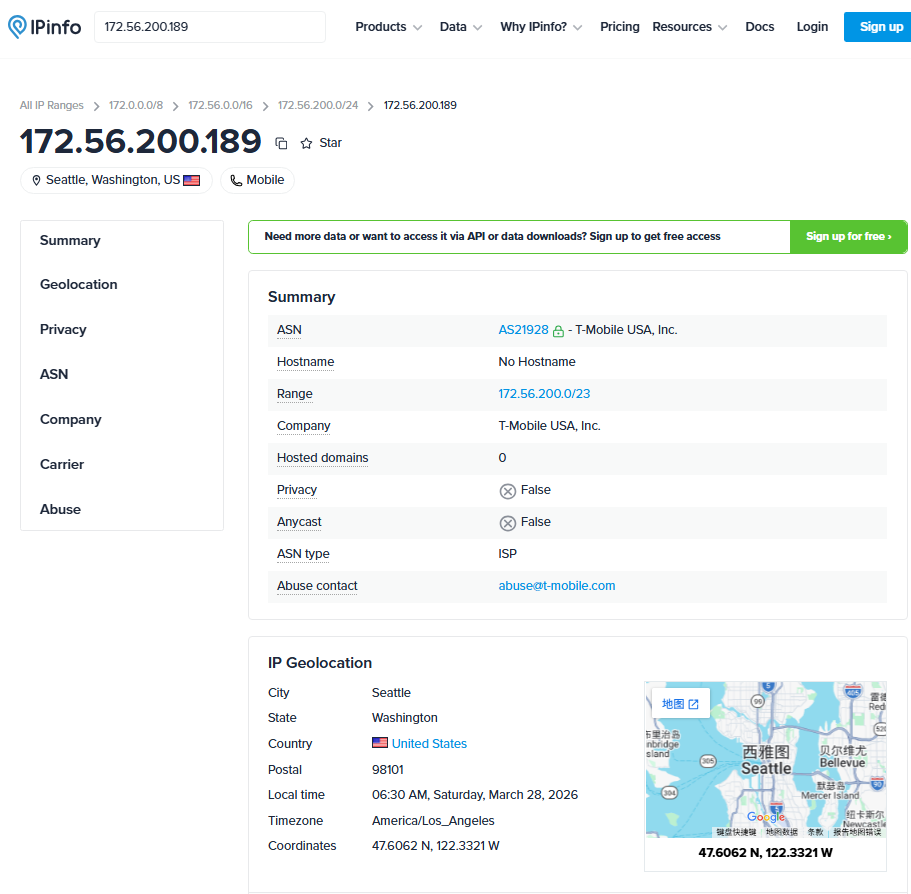
Task: Expand the Resources dropdown
Action: coord(689,27)
